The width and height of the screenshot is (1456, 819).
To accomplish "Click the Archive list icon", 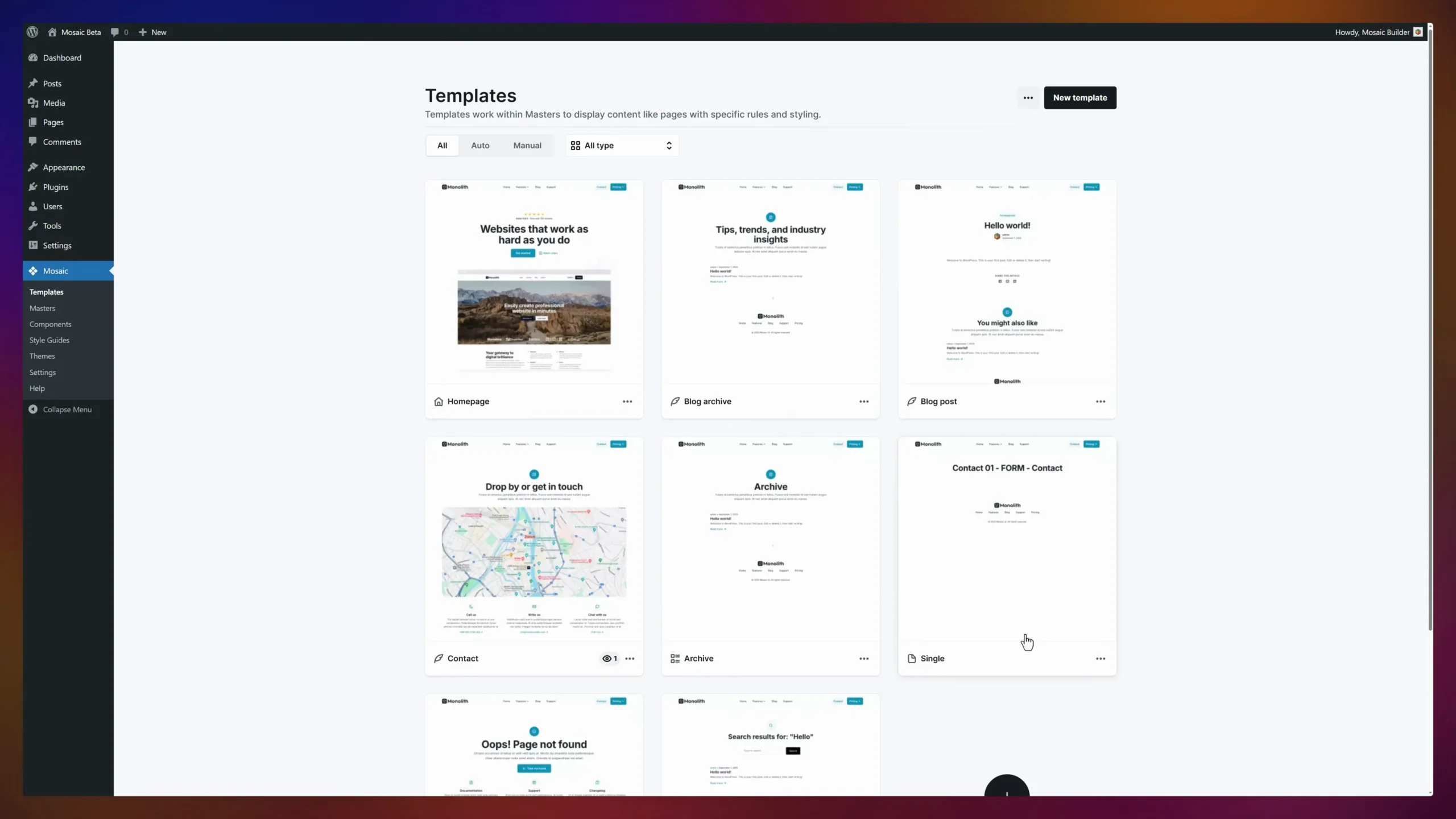I will (x=675, y=659).
